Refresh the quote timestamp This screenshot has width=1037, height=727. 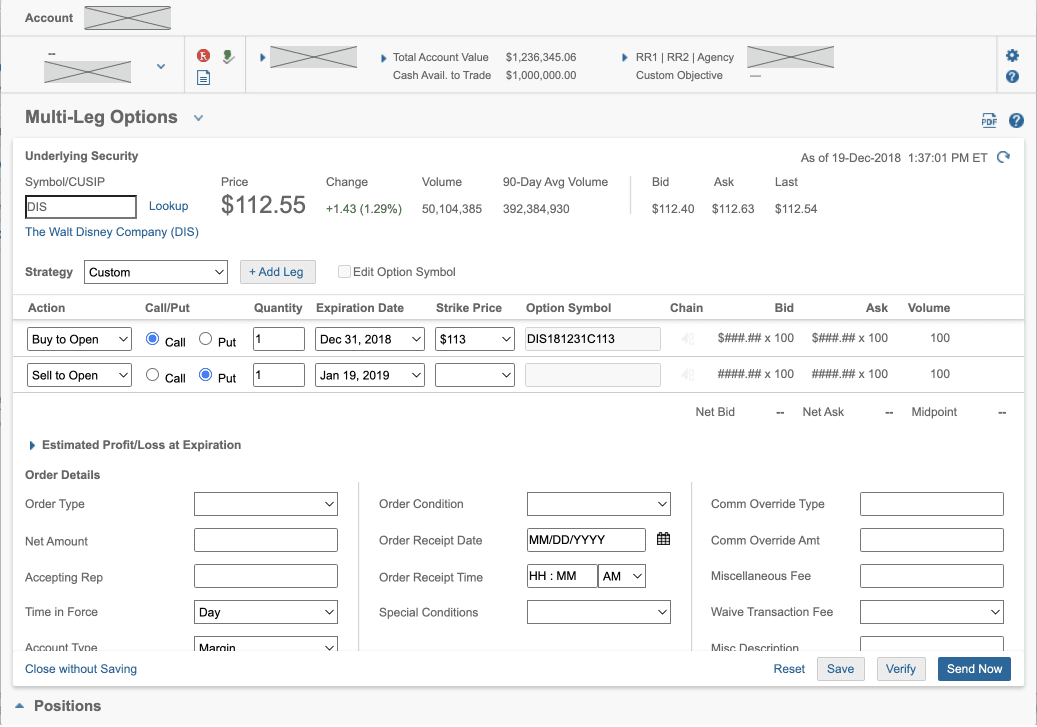click(x=1003, y=157)
